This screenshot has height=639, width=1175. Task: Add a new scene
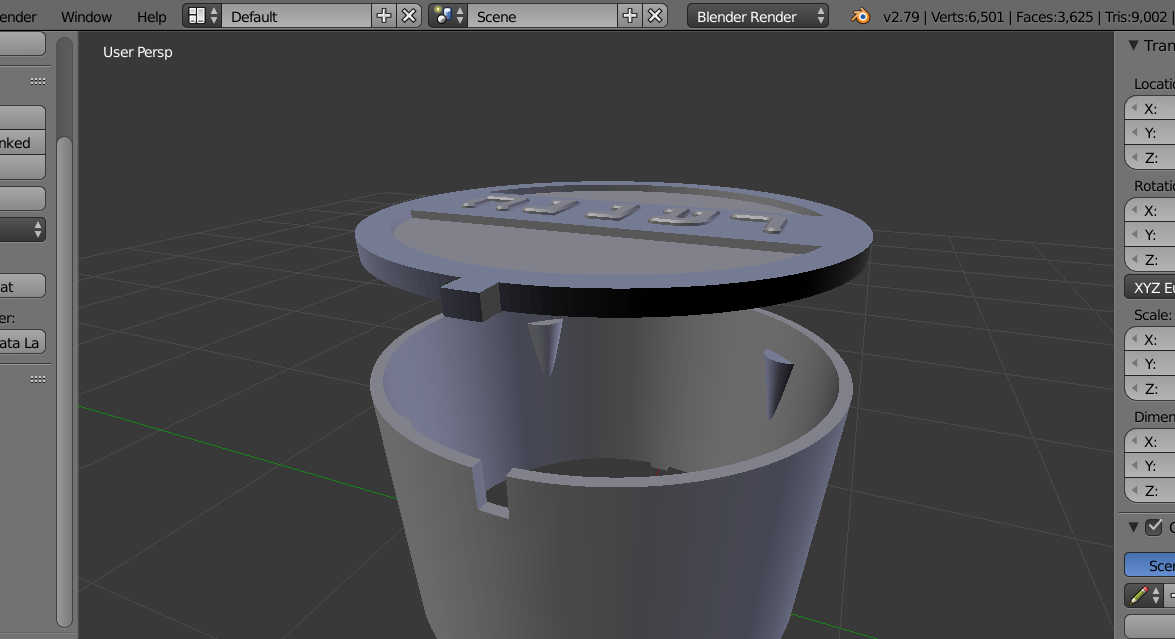[630, 16]
